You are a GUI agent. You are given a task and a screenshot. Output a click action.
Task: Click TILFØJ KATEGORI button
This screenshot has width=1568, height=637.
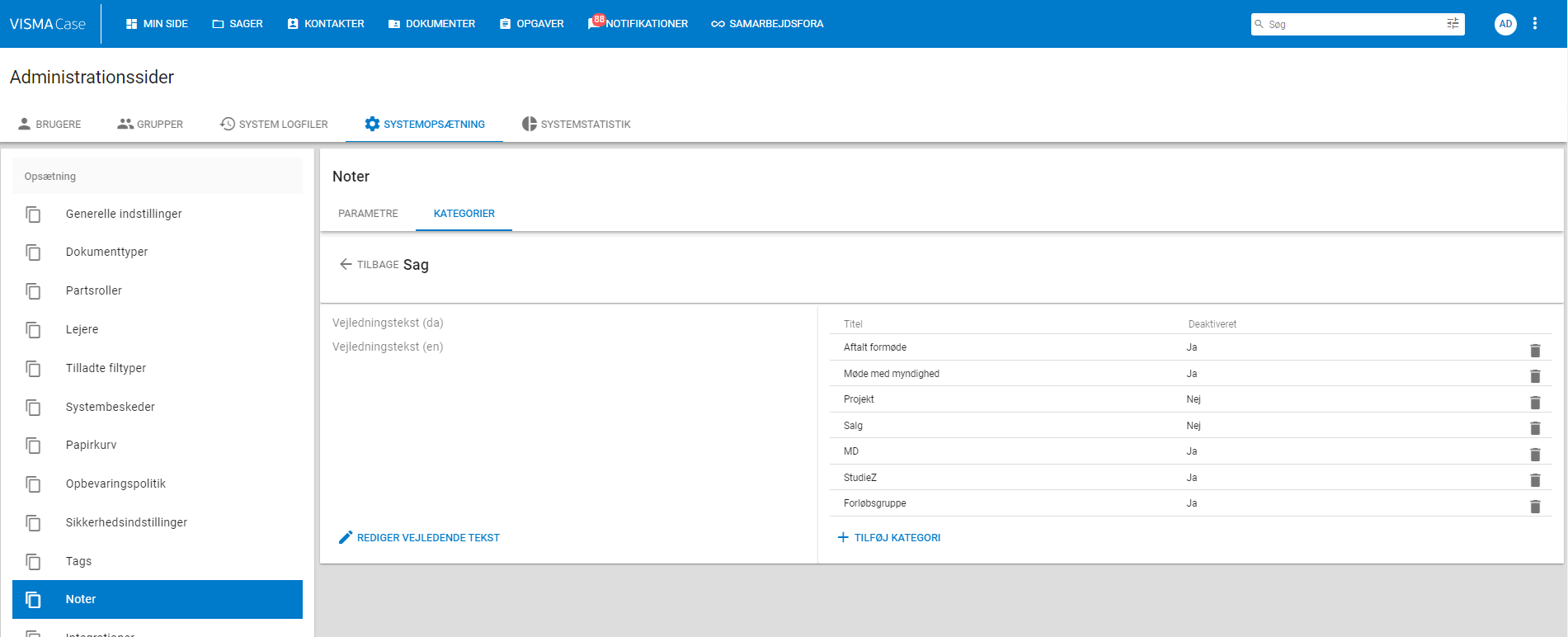tap(889, 537)
